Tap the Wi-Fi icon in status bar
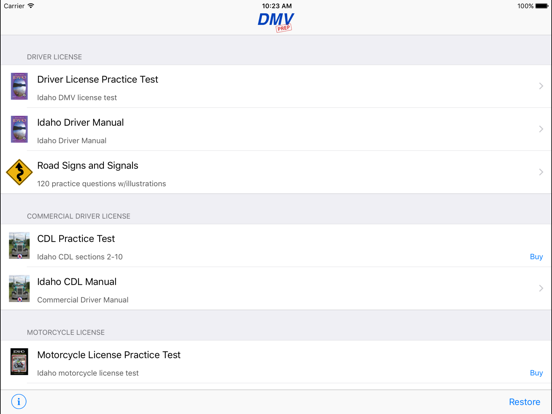The height and width of the screenshot is (414, 552). 31,6
